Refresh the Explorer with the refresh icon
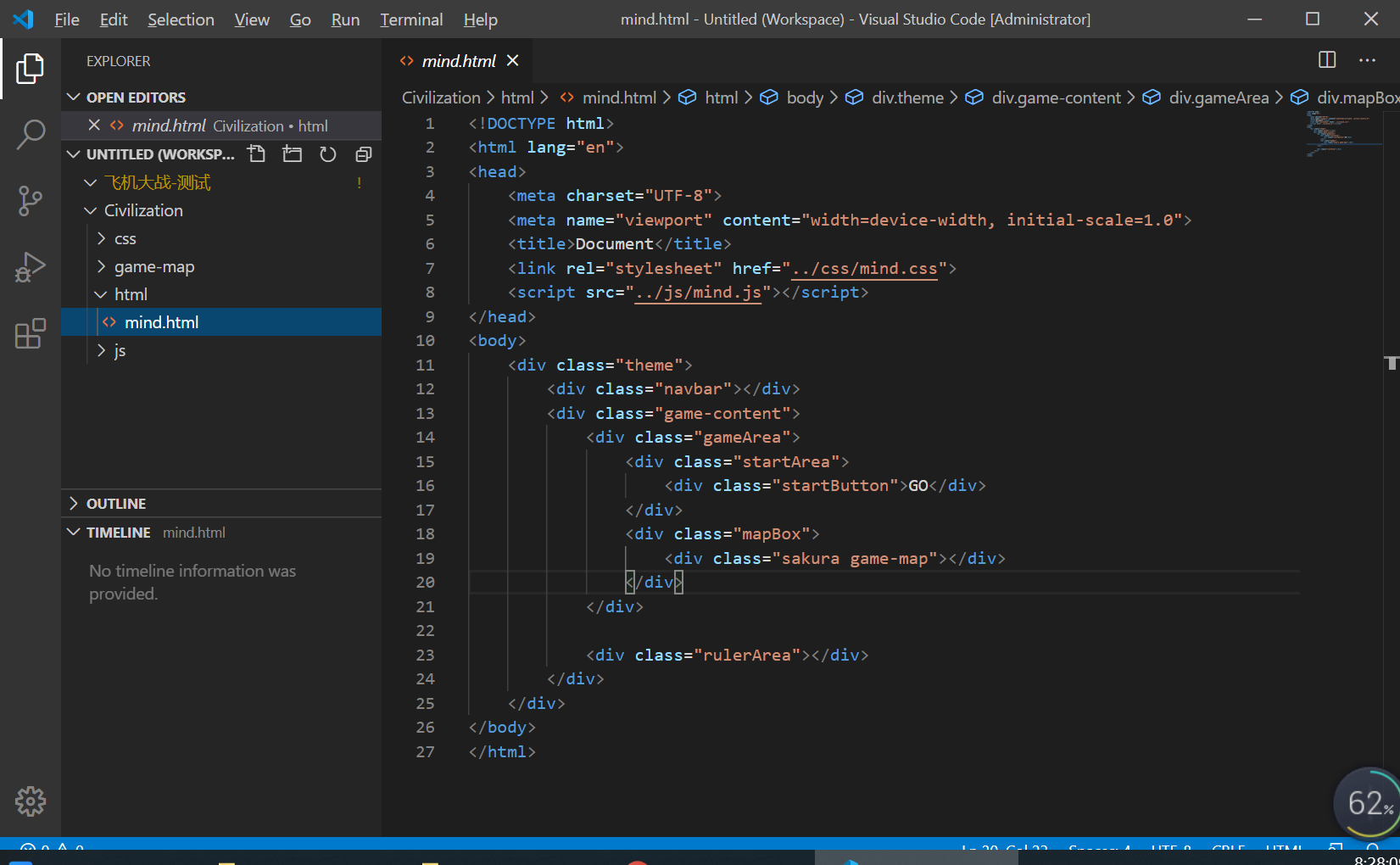This screenshot has height=865, width=1400. pyautogui.click(x=328, y=153)
